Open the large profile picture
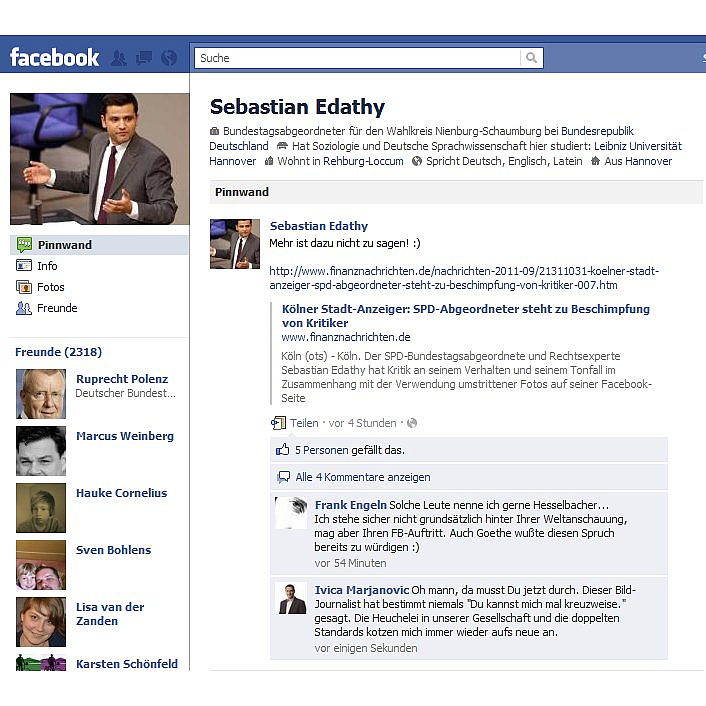This screenshot has width=706, height=706. [x=100, y=159]
